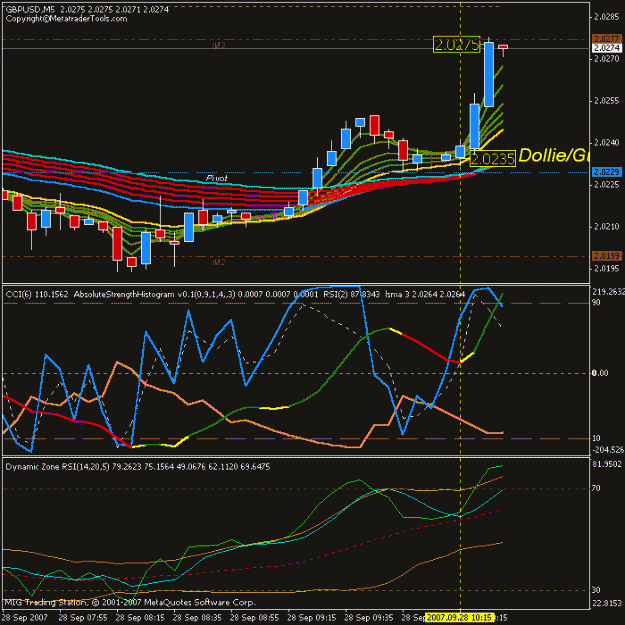Click 2.0195 on the price axis

coord(607,268)
